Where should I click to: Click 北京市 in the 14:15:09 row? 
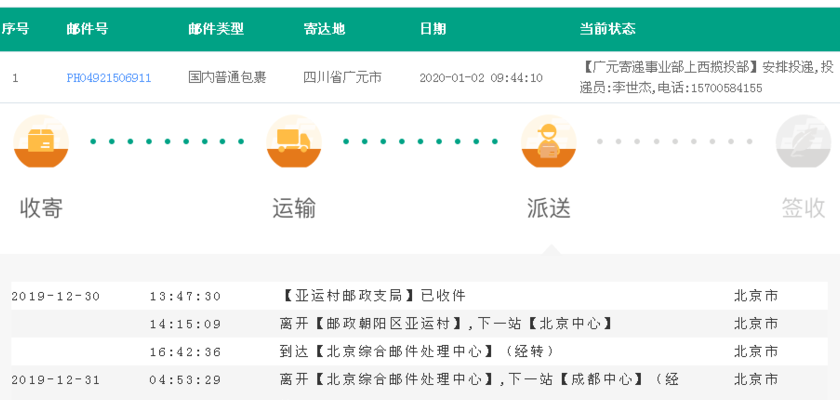(756, 323)
